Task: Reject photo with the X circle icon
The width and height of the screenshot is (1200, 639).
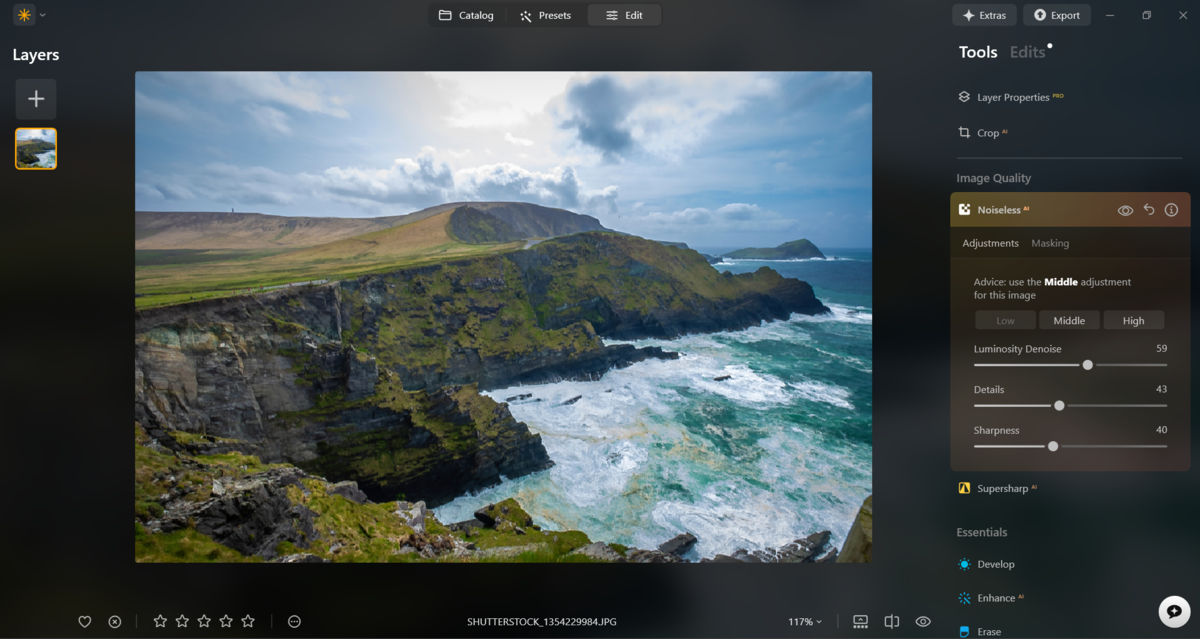Action: tap(115, 622)
